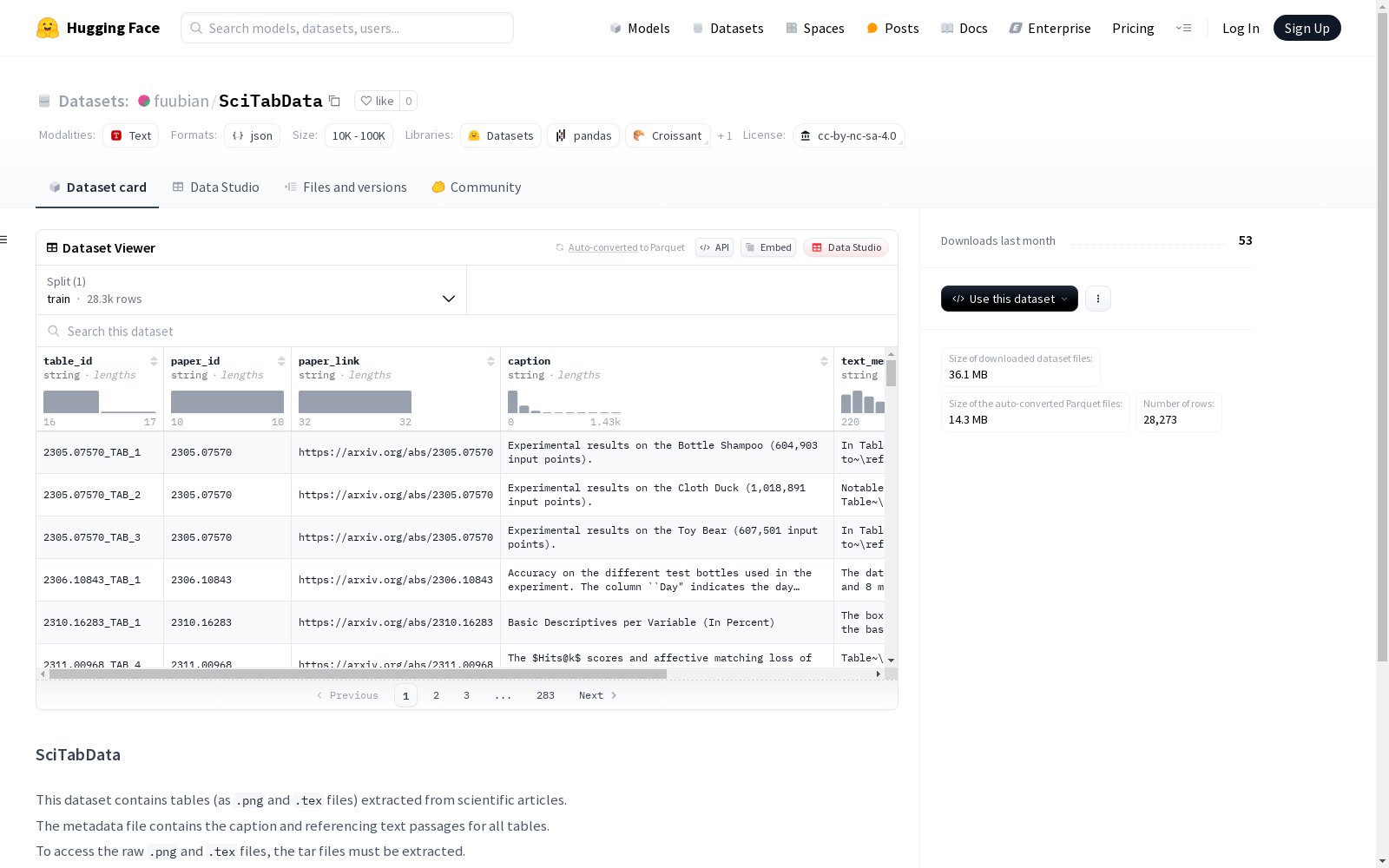Expand the Split train dropdown
Screen dimensions: 1389x868
tap(252, 290)
